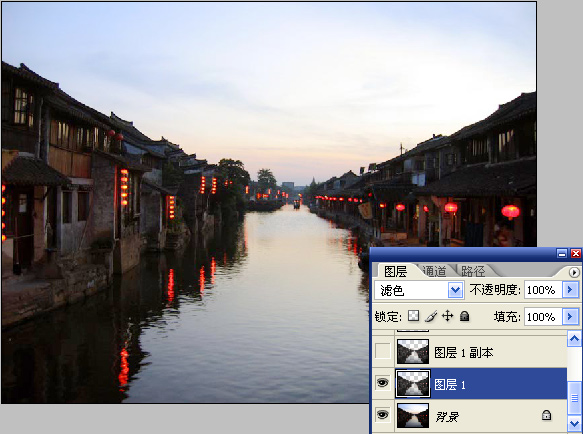Viewport: 583px width, 434px height.
Task: Click the lock transparent pixels icon
Action: 413,316
